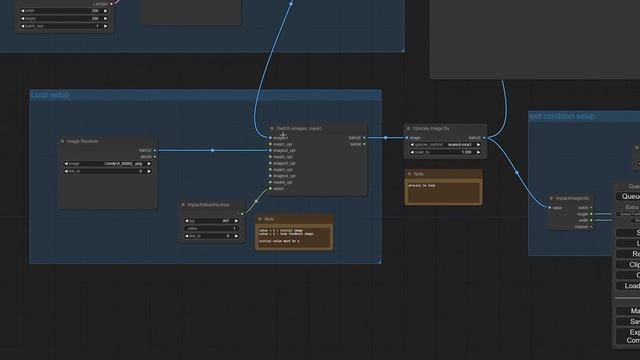Click ImpactImageInfo height output socket

click(x=591, y=214)
